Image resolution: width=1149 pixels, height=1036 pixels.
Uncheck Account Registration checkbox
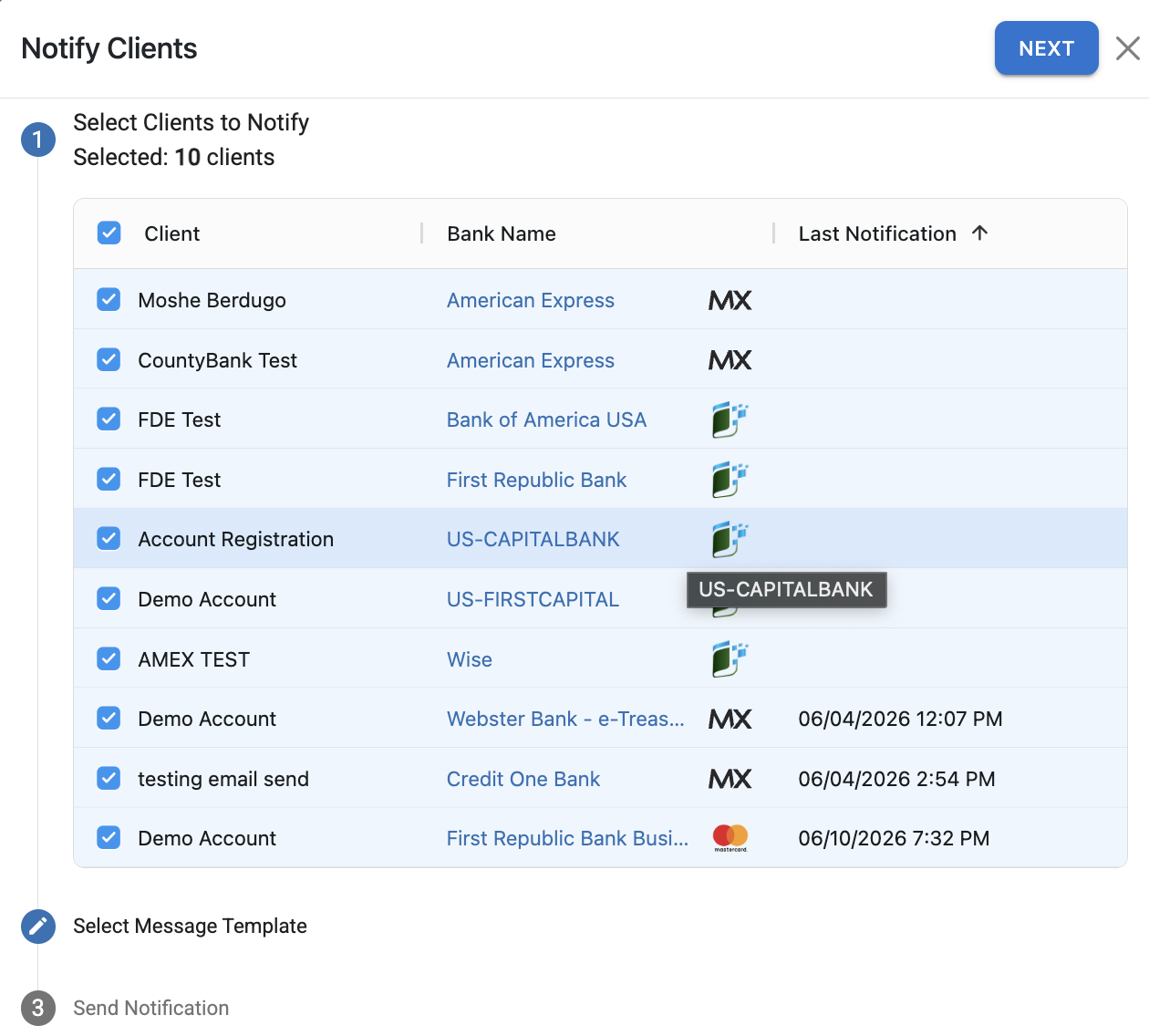(x=109, y=538)
